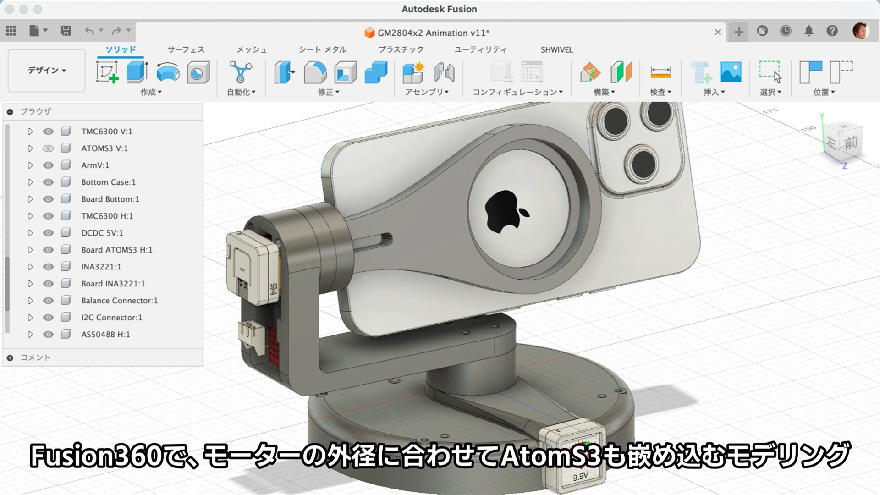Switch to the メッシュ tab
880x495 pixels.
pyautogui.click(x=251, y=49)
